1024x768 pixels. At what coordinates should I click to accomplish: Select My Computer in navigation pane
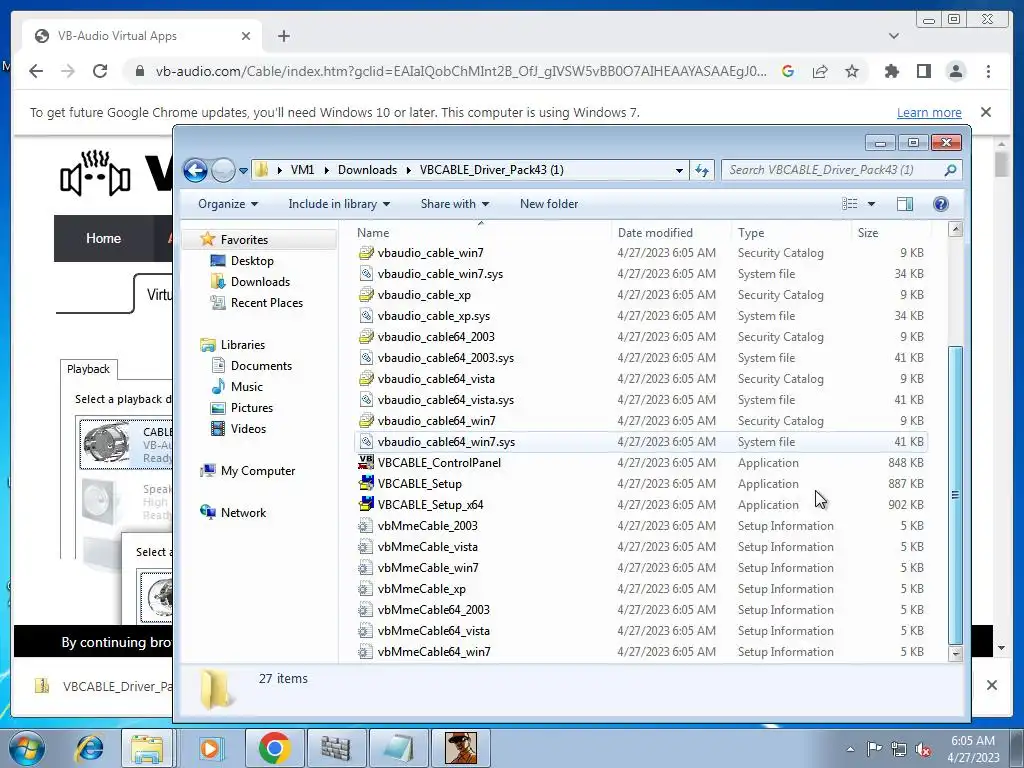tap(257, 471)
